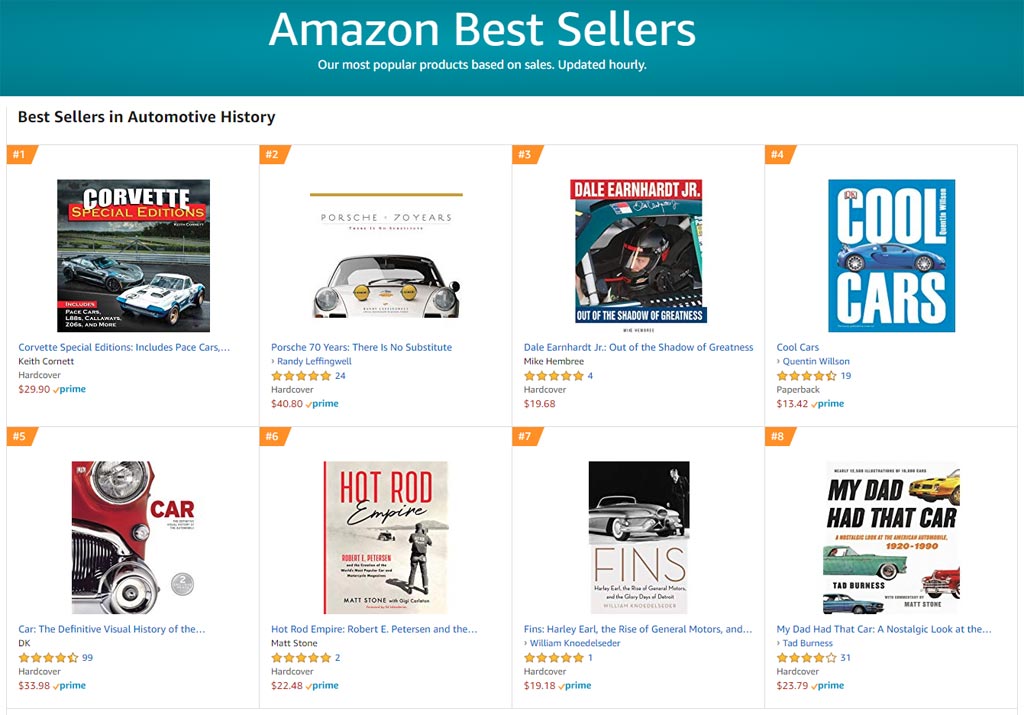Screen dimensions: 1024x715
Task: Open the Car Definitive Visual History cover
Action: [x=133, y=537]
